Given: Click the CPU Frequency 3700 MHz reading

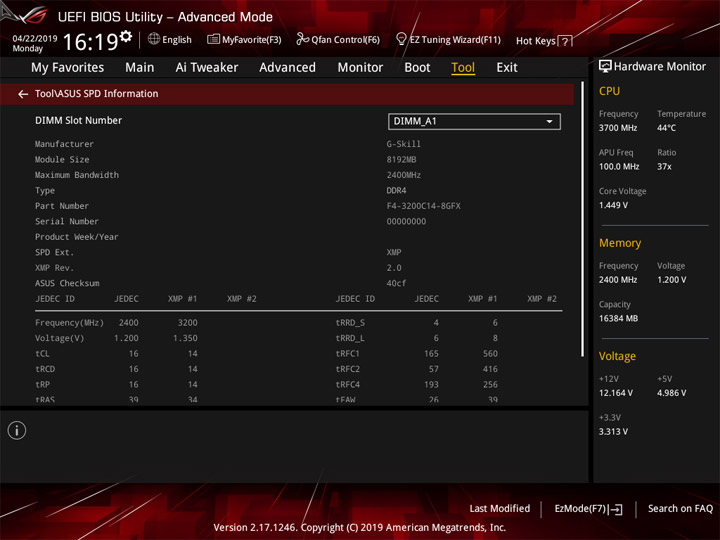Looking at the screenshot, I should coord(618,128).
